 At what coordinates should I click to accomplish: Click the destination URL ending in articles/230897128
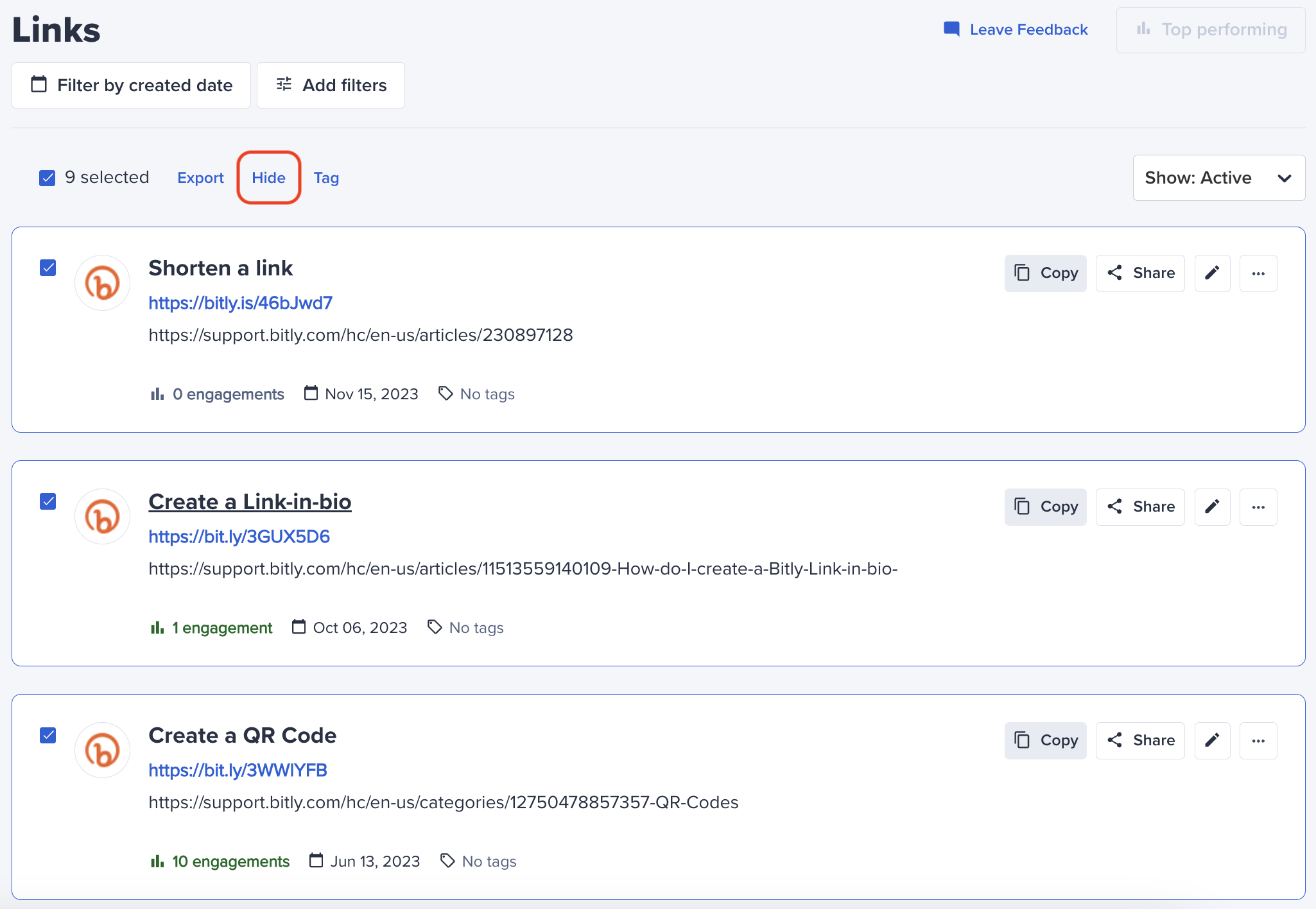(361, 335)
